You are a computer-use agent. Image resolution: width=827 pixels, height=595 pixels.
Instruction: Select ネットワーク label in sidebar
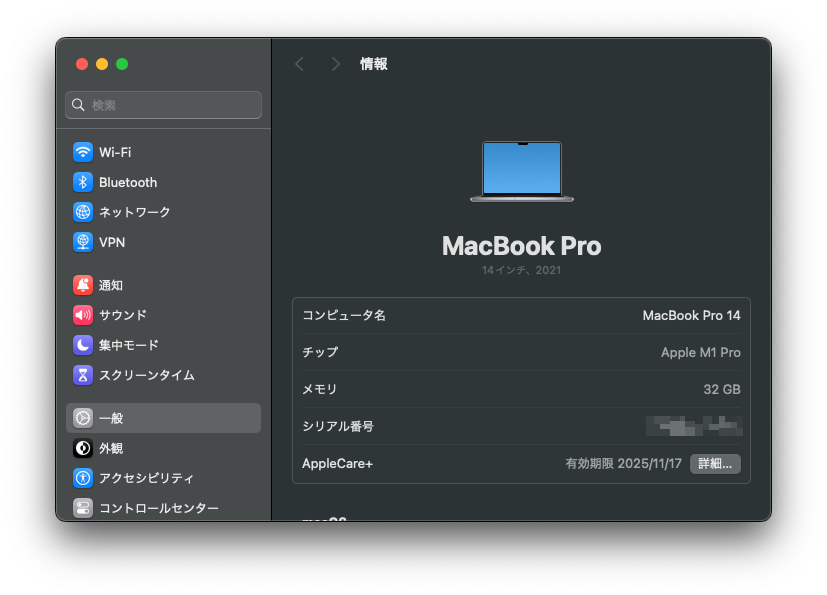point(134,212)
